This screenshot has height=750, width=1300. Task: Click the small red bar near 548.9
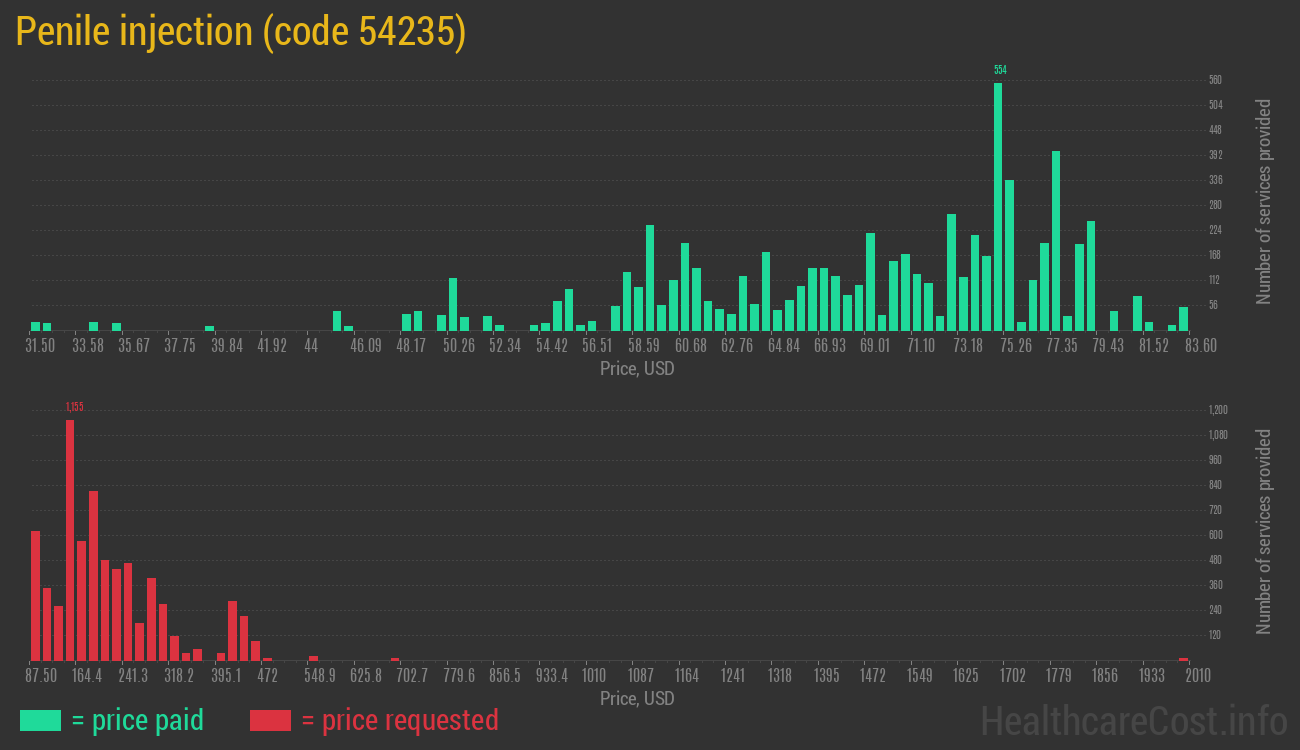pyautogui.click(x=313, y=658)
